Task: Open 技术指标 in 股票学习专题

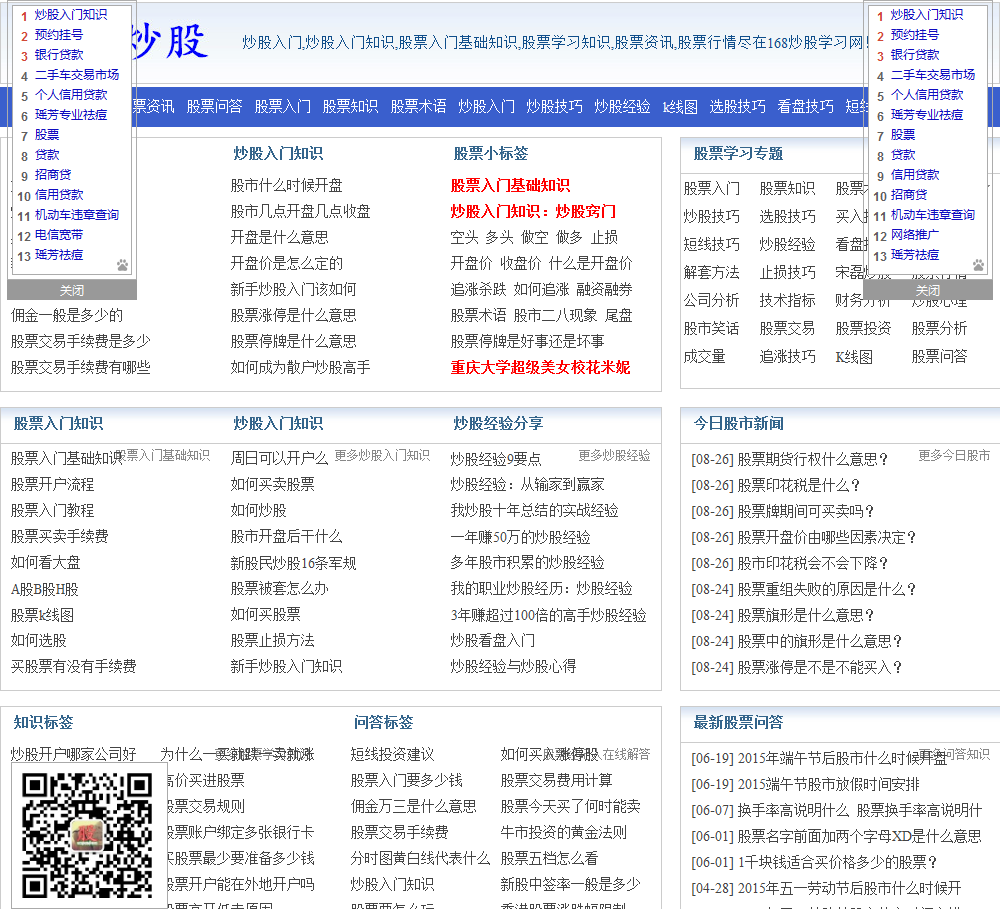Action: click(787, 300)
